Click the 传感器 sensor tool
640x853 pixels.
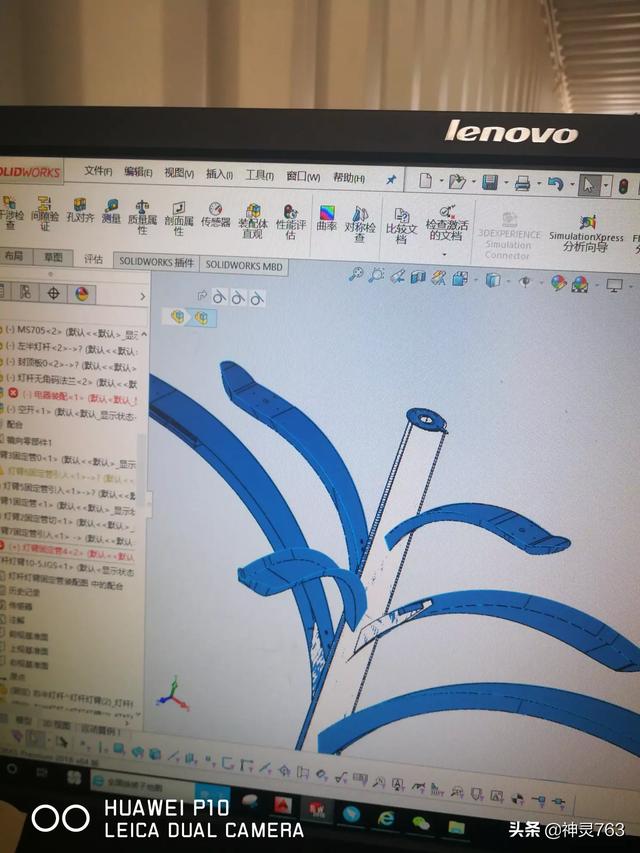pyautogui.click(x=216, y=215)
